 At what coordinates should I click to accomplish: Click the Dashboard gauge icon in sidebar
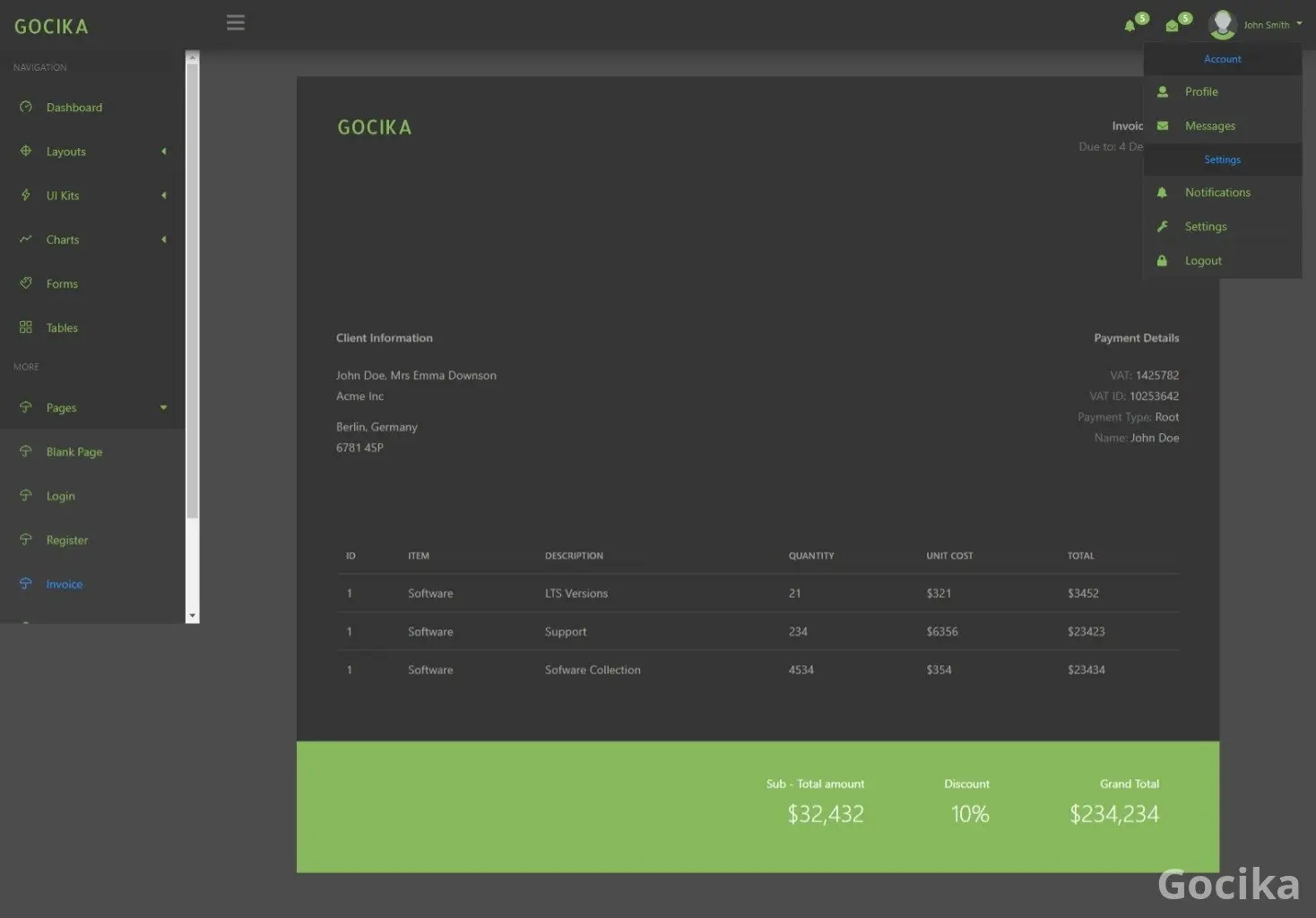(x=26, y=107)
